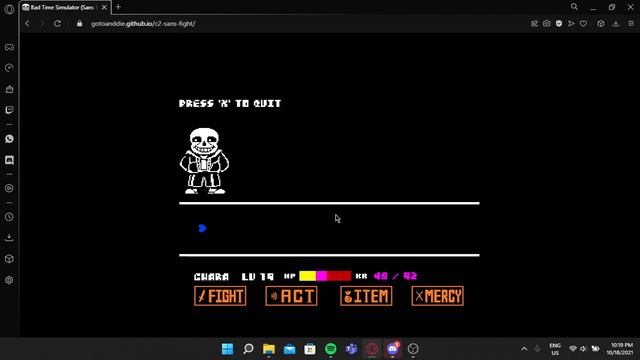This screenshot has width=640, height=360.
Task: Click the Opera menu logo button
Action: click(x=9, y=9)
